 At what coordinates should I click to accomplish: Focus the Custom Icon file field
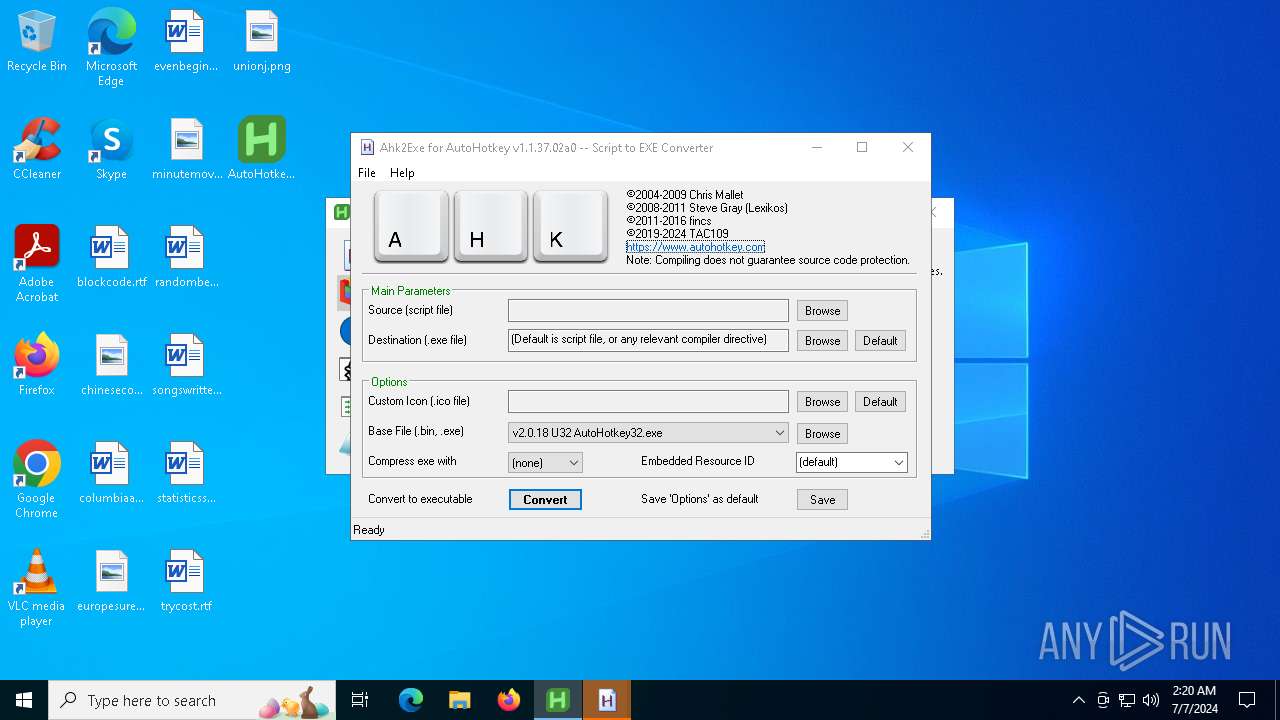pos(648,401)
